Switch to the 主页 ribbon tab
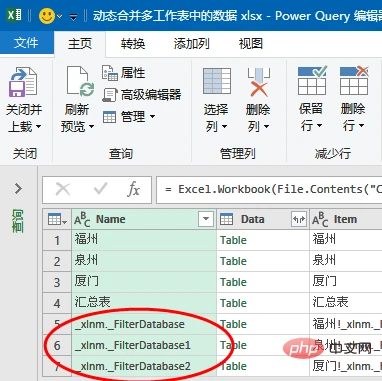382x381 pixels. 80,43
